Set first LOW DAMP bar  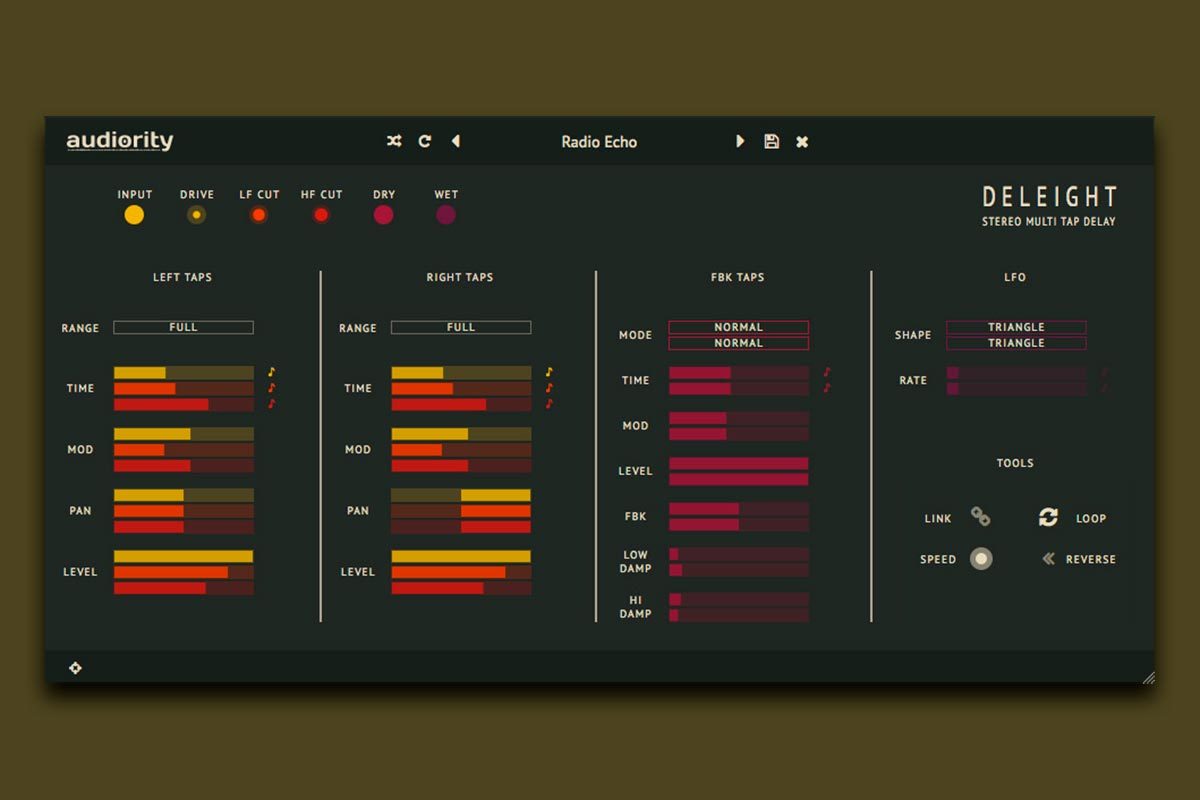(739, 554)
